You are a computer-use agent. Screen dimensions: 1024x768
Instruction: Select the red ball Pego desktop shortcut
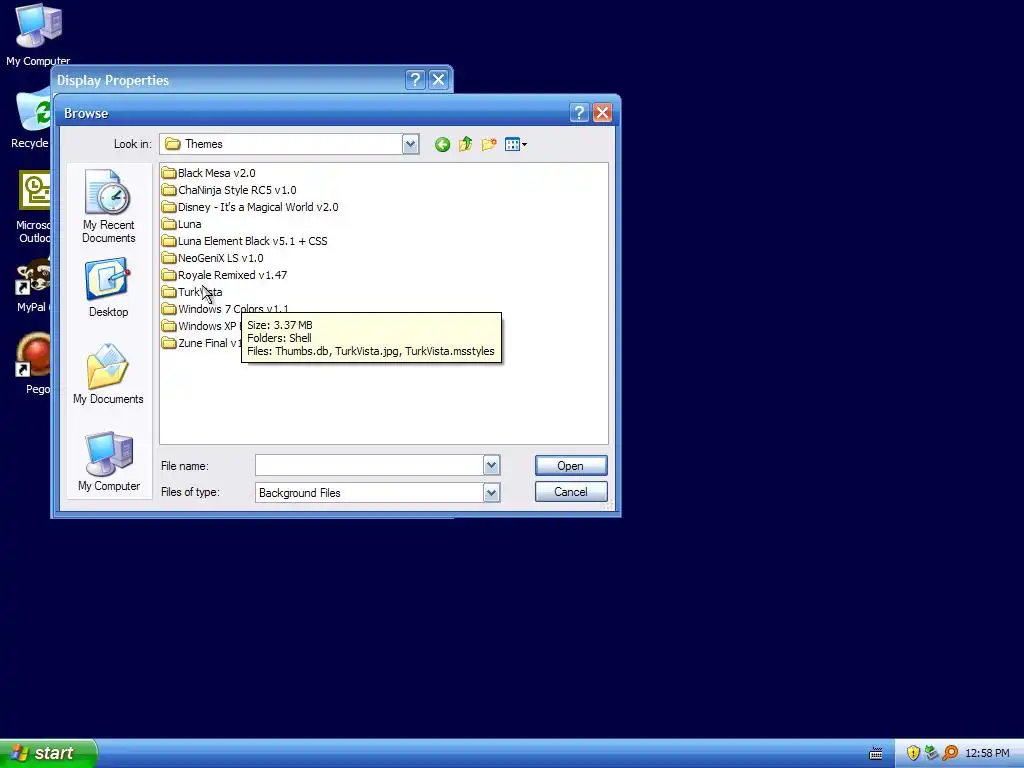pos(33,364)
